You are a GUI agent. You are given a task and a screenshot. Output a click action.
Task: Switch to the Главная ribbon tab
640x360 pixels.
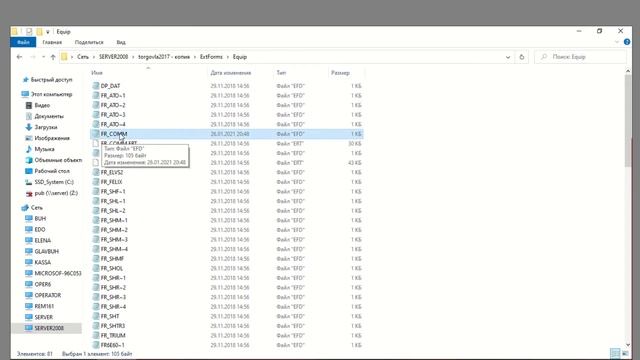tap(52, 42)
